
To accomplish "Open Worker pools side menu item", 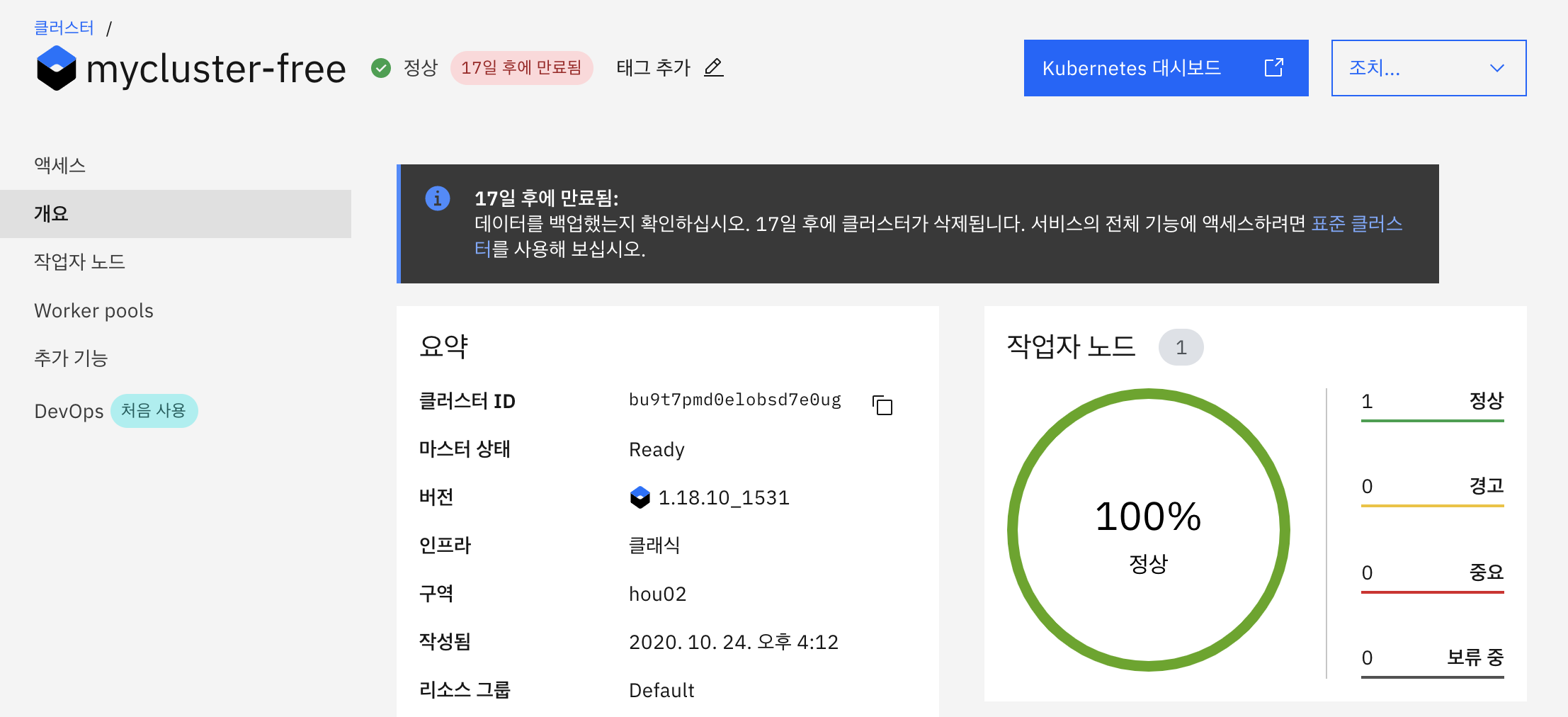I will click(176, 310).
